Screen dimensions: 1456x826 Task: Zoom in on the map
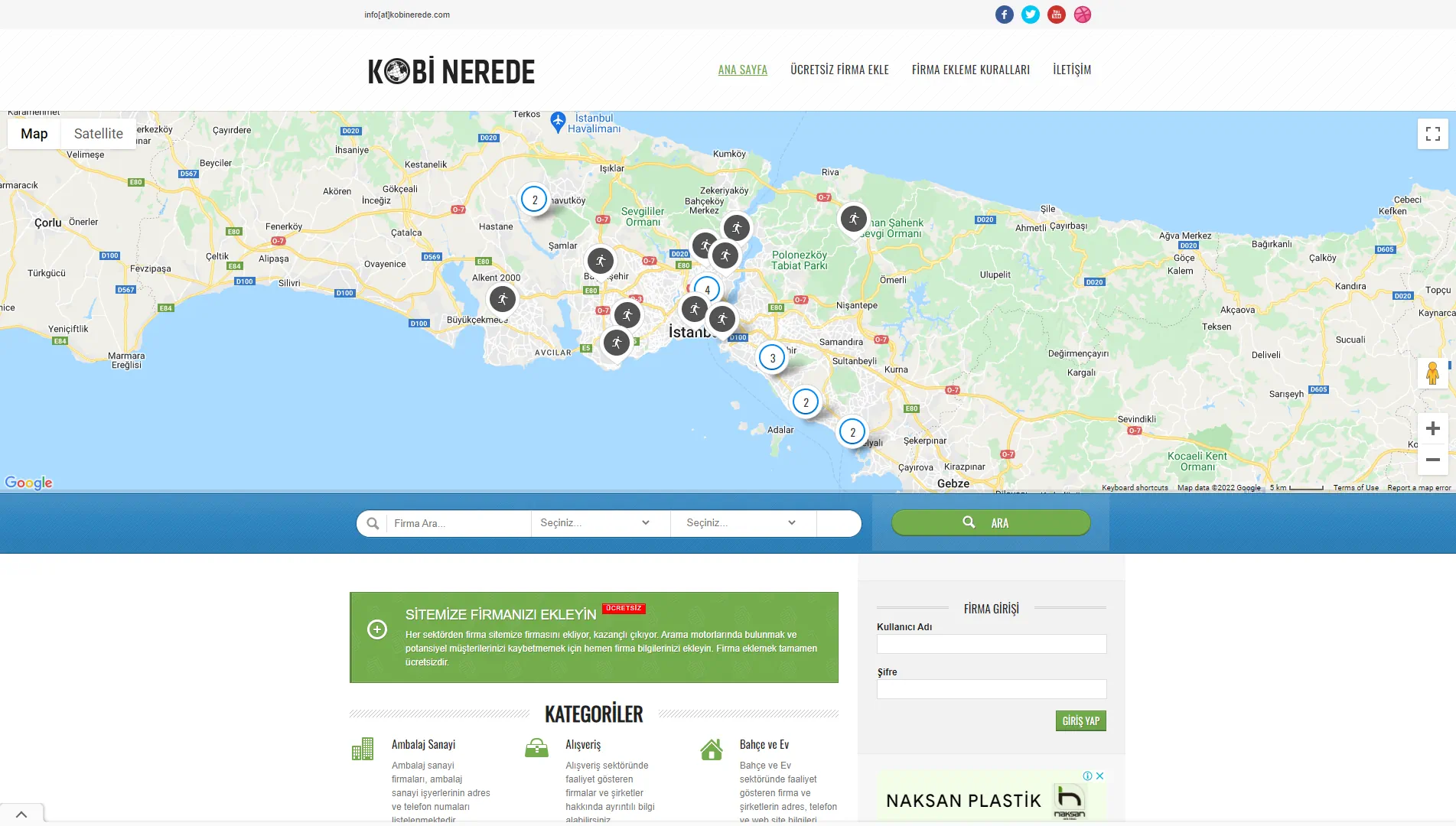(1432, 429)
